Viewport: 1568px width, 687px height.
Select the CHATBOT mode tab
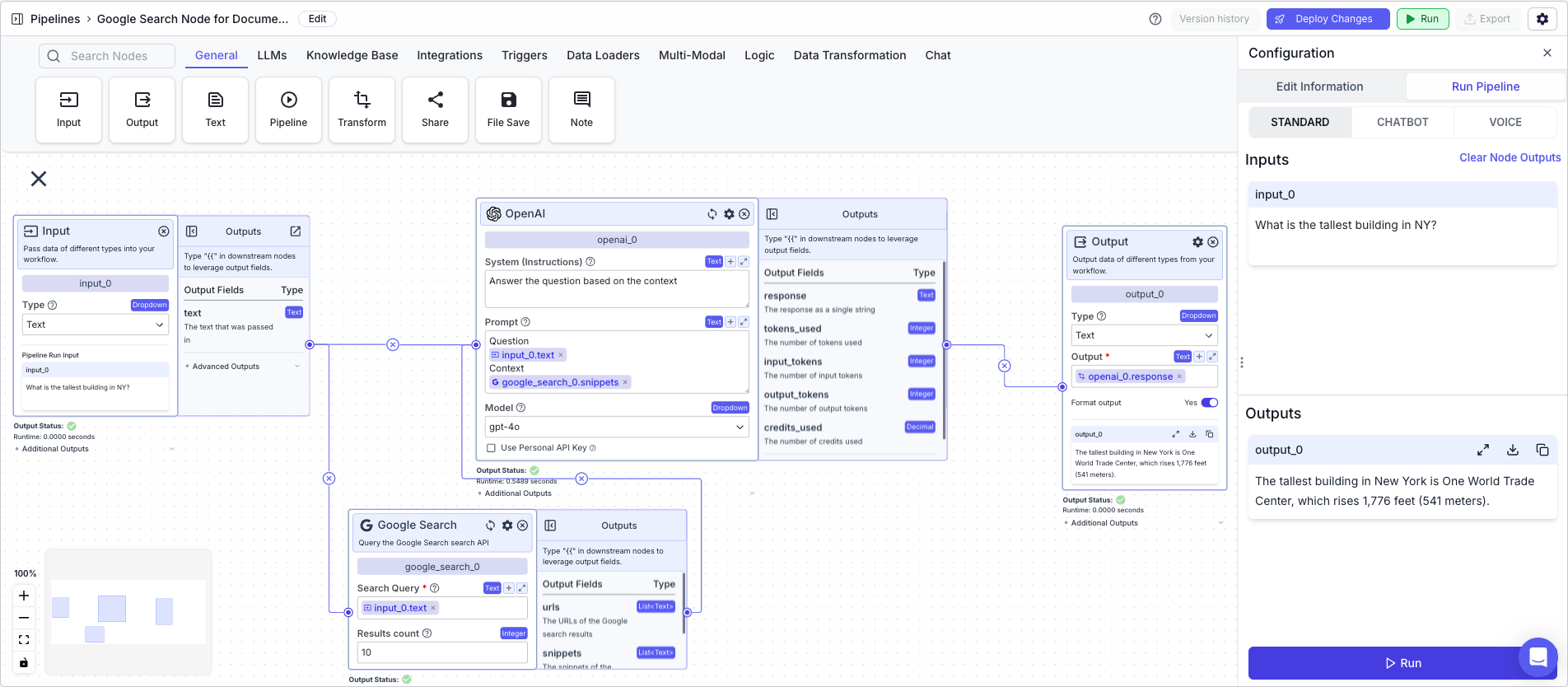[1402, 122]
